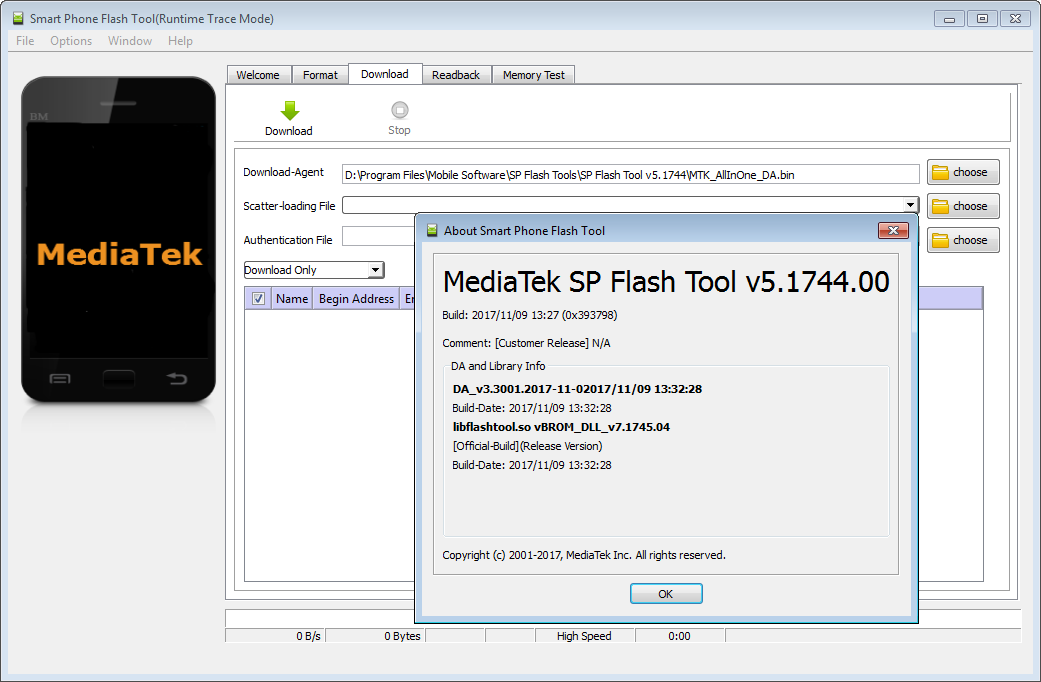The image size is (1041, 682).
Task: Minimize the Smart Phone Flash Tool window
Action: 949,19
